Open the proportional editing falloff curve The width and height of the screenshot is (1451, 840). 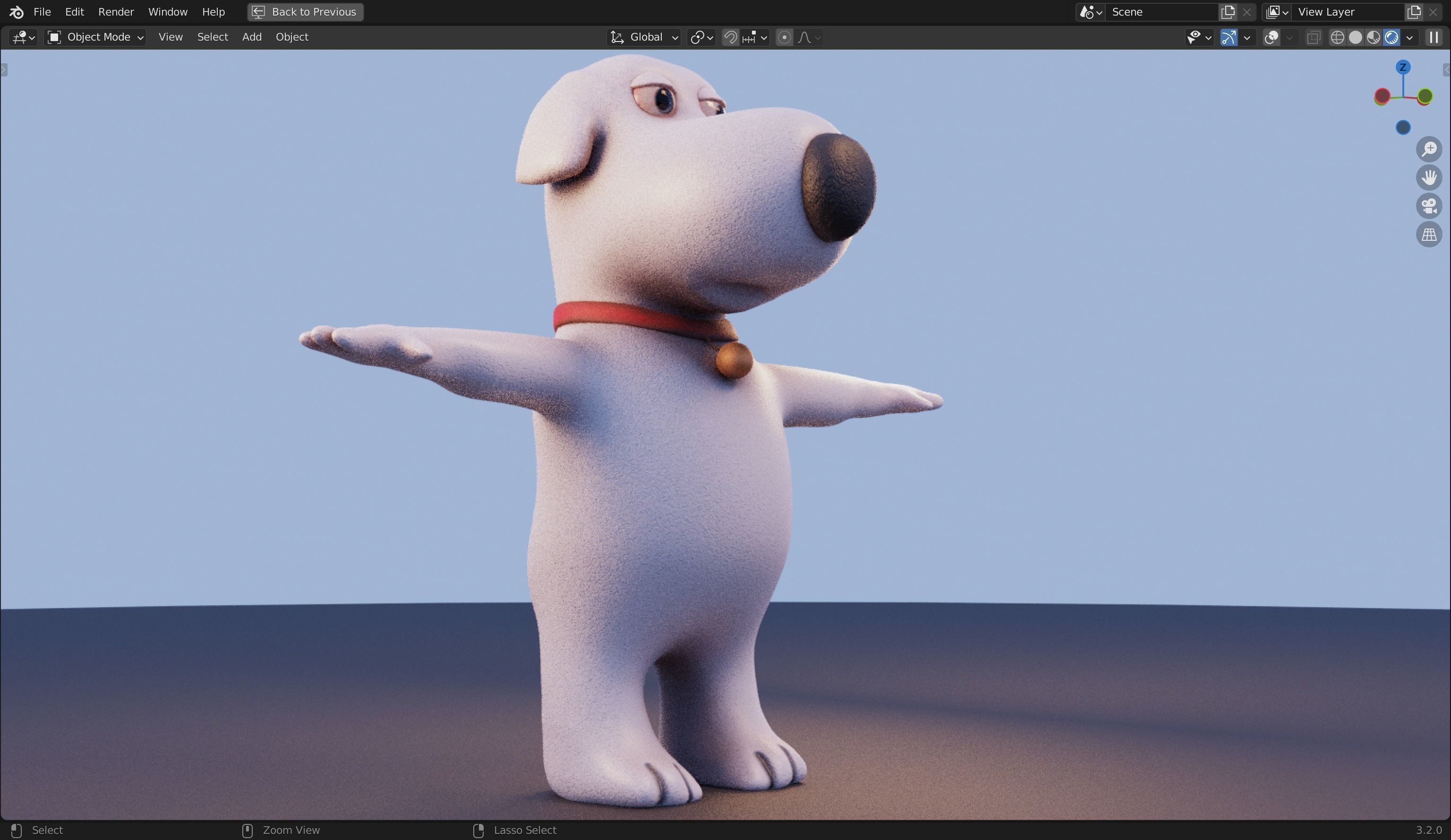pos(809,37)
